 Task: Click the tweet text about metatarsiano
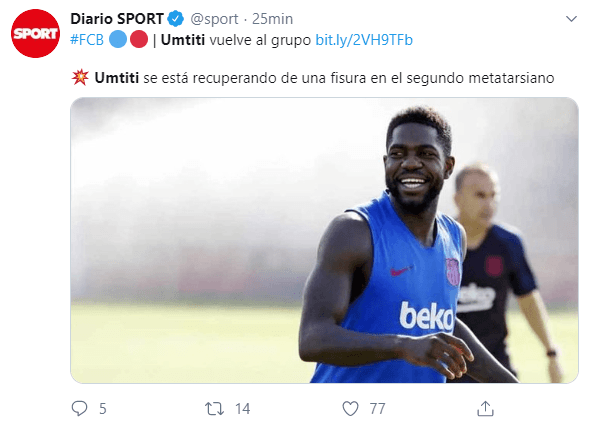[x=324, y=78]
